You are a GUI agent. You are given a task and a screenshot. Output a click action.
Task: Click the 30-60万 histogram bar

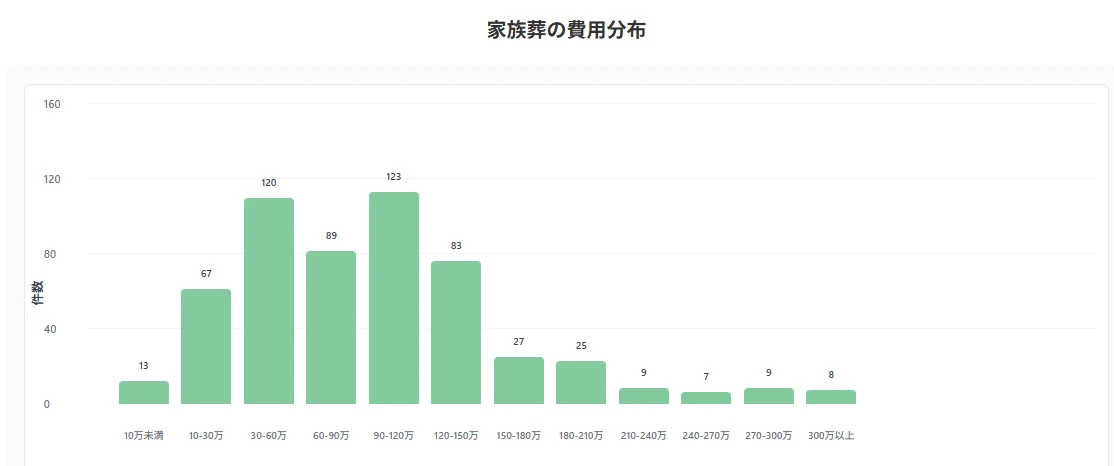(269, 301)
